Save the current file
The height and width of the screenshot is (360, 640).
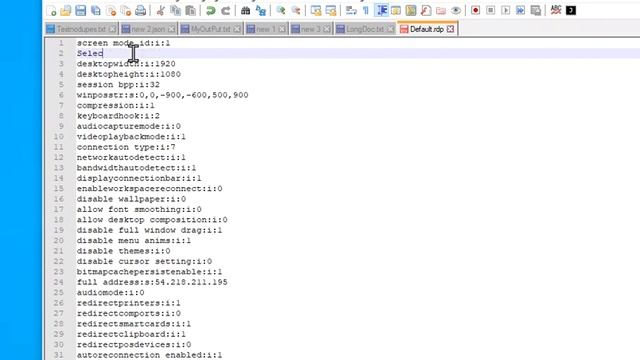[x=81, y=11]
